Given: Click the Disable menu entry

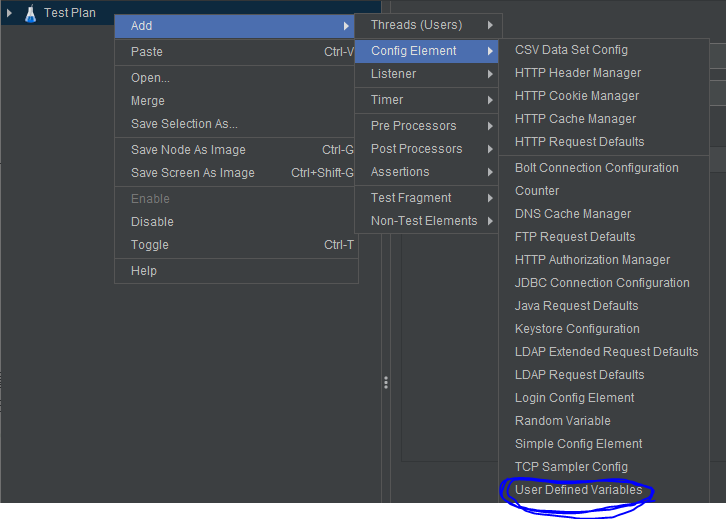Looking at the screenshot, I should 235,222.
